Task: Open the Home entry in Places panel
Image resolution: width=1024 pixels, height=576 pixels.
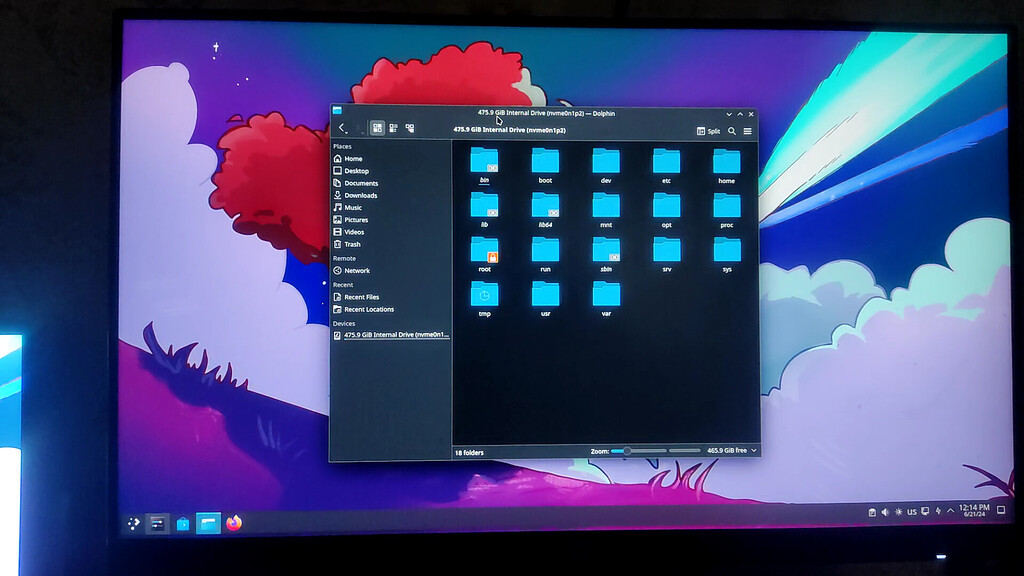Action: 351,158
